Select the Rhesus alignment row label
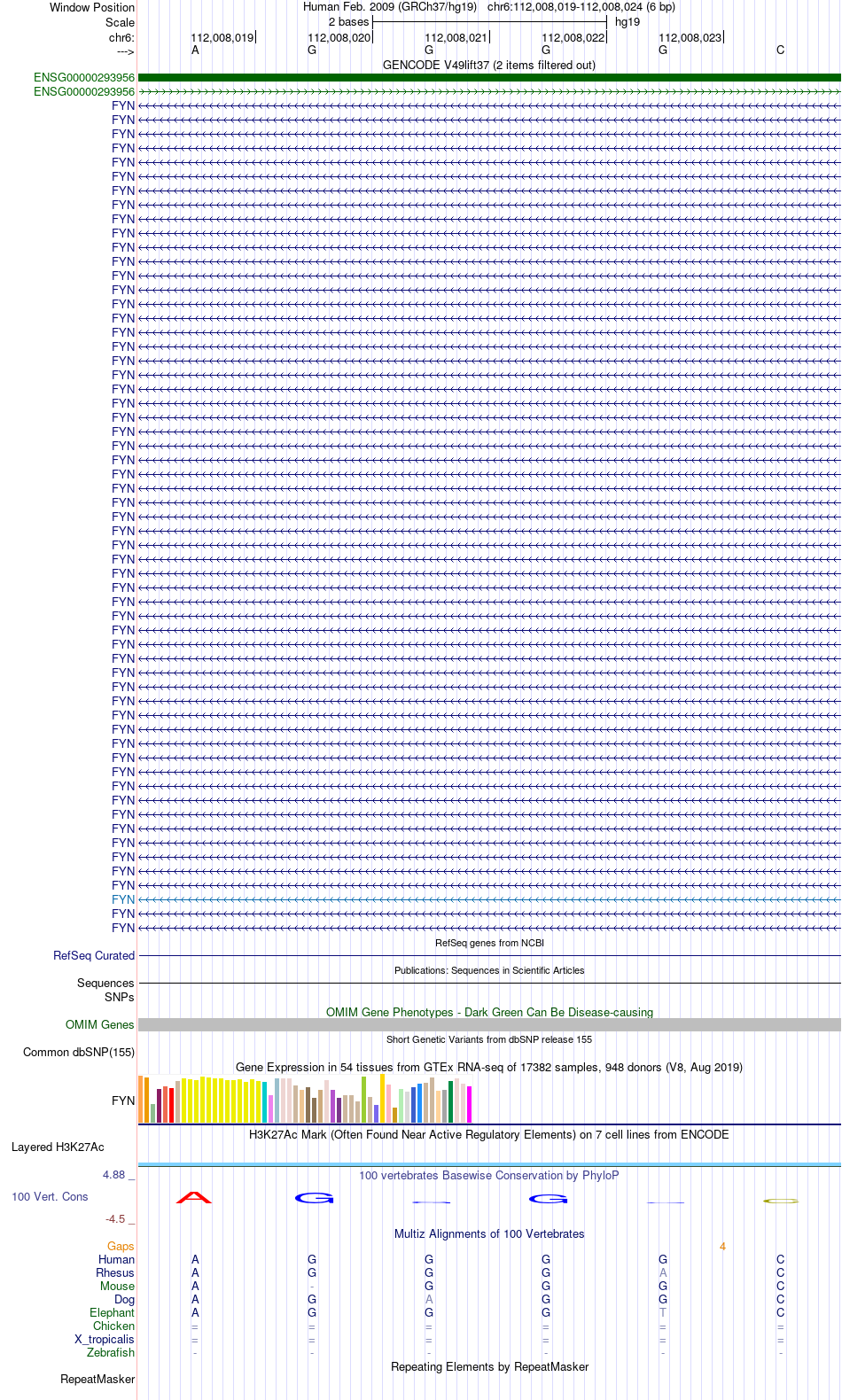Image resolution: width=842 pixels, height=1400 pixels. click(115, 1273)
